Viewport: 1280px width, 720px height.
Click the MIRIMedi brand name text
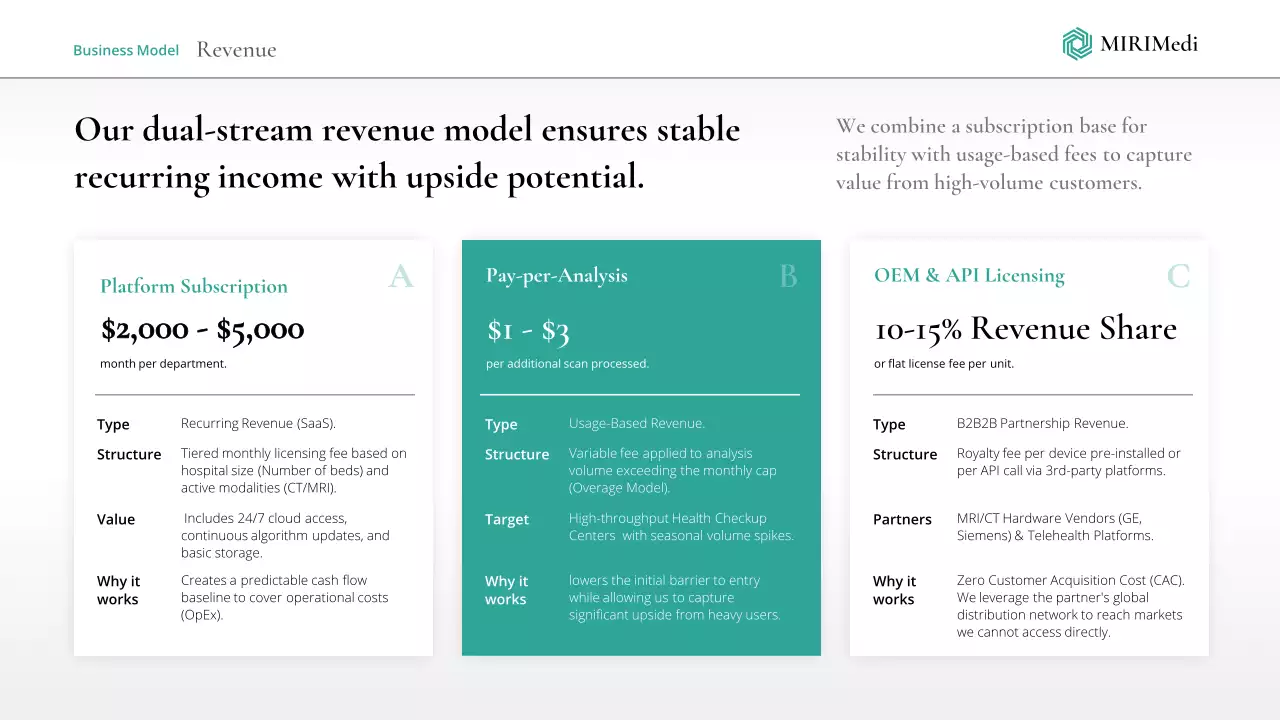coord(1148,44)
